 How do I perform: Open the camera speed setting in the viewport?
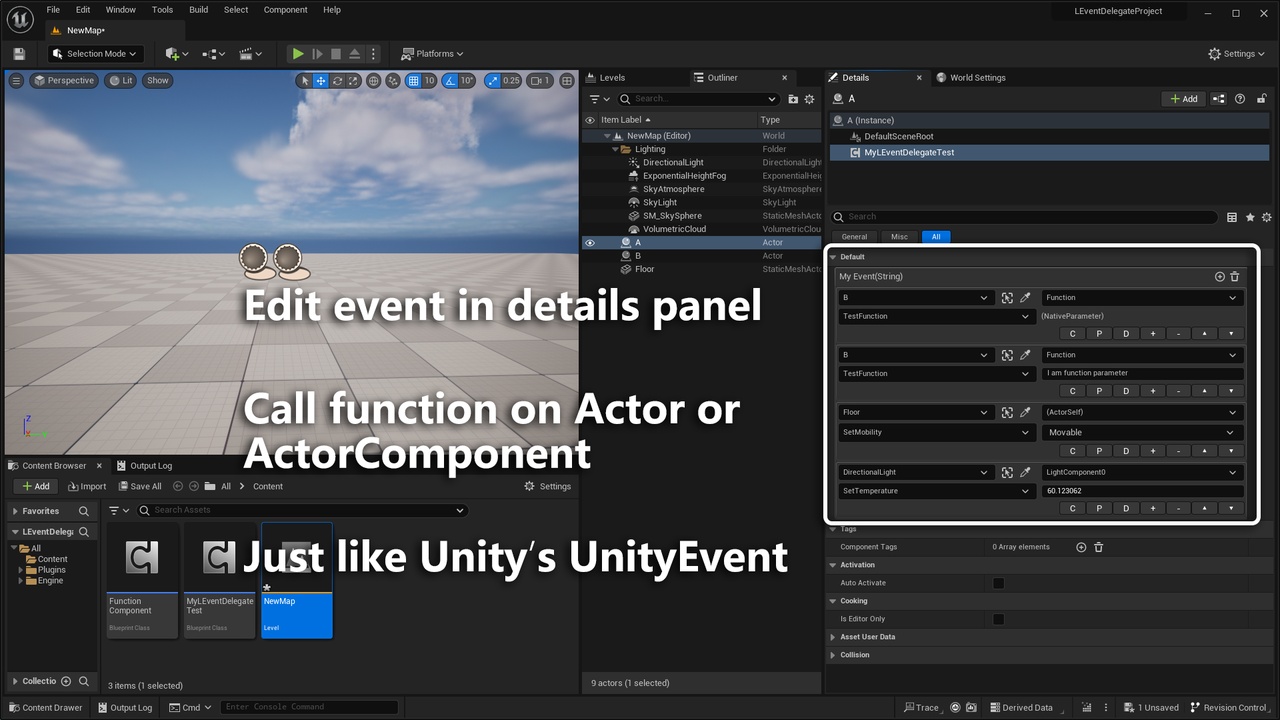point(539,81)
